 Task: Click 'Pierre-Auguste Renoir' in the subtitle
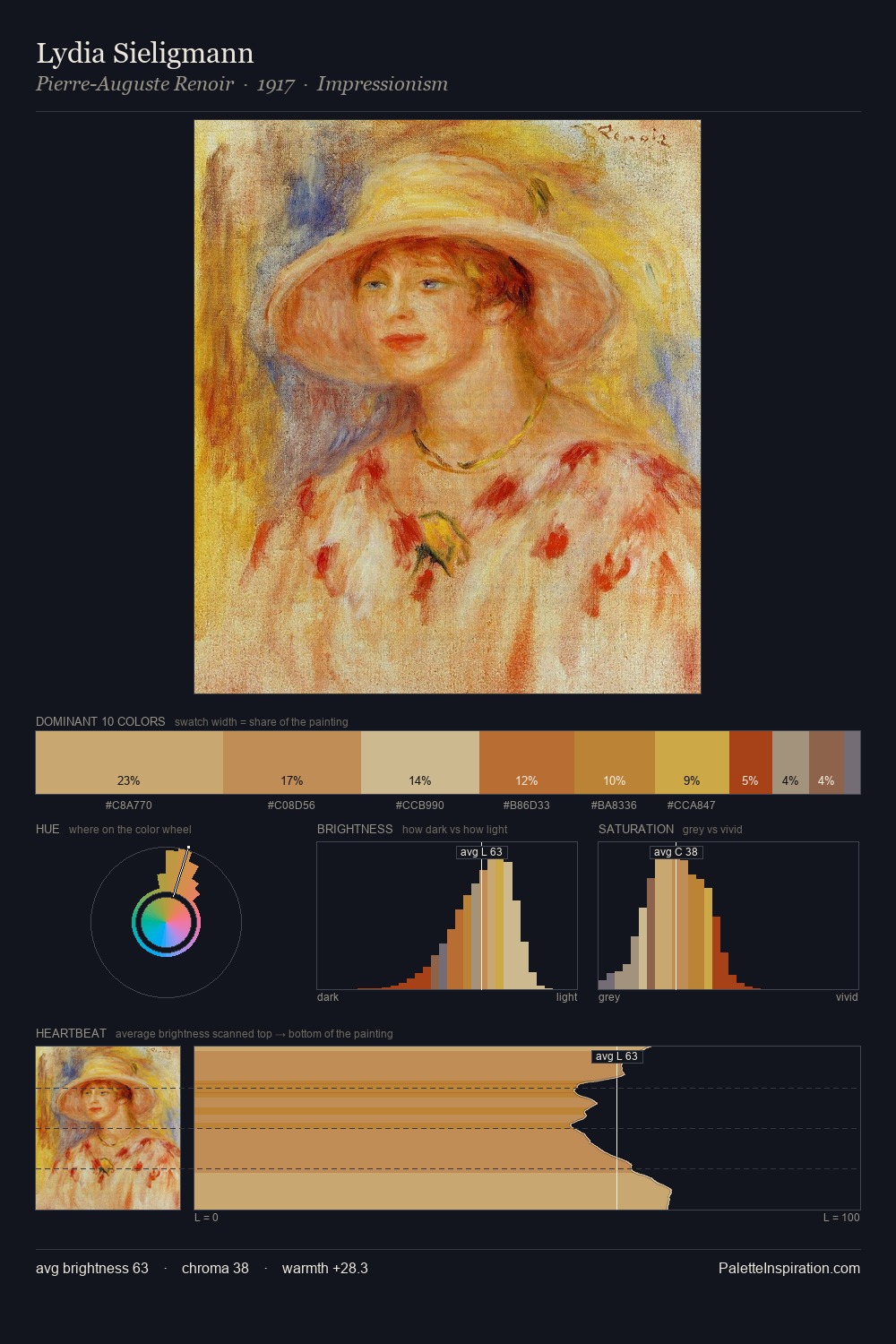click(x=134, y=84)
